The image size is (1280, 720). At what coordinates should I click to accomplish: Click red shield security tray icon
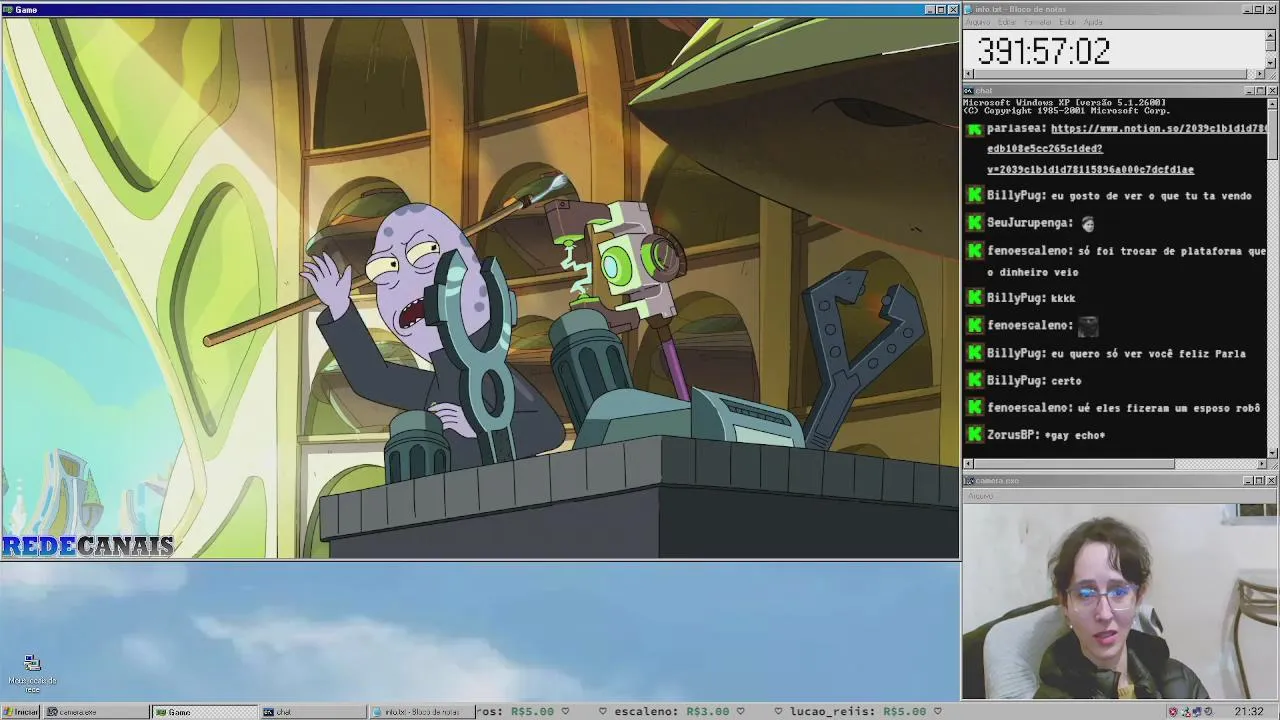(x=1173, y=712)
